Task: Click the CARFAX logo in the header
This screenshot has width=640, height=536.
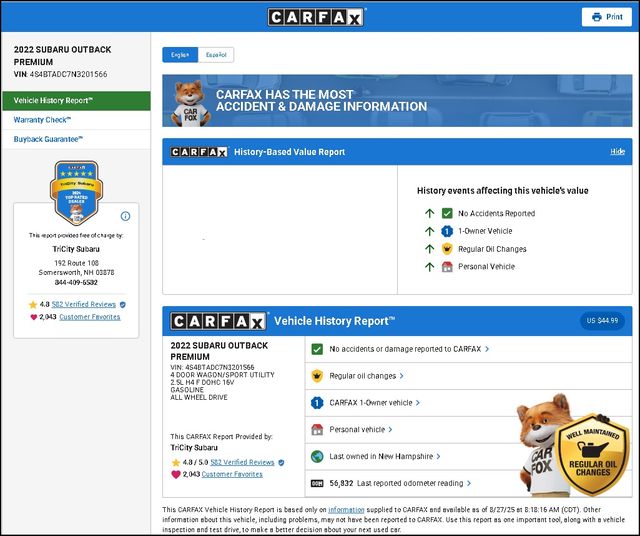Action: click(317, 17)
